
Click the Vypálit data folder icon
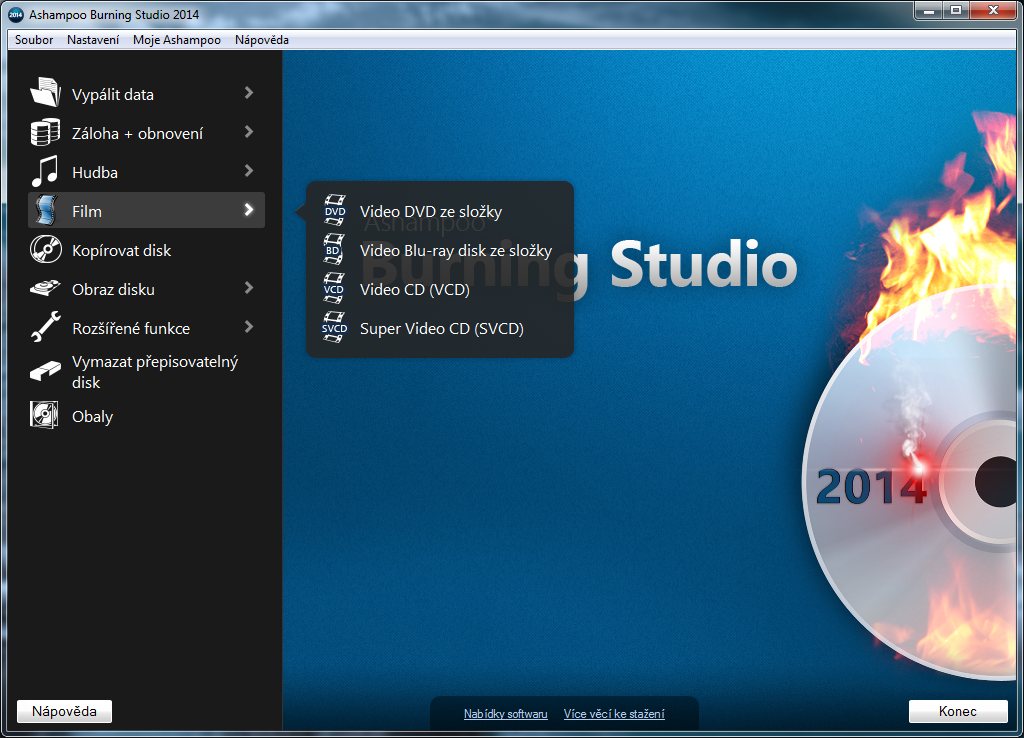click(45, 93)
